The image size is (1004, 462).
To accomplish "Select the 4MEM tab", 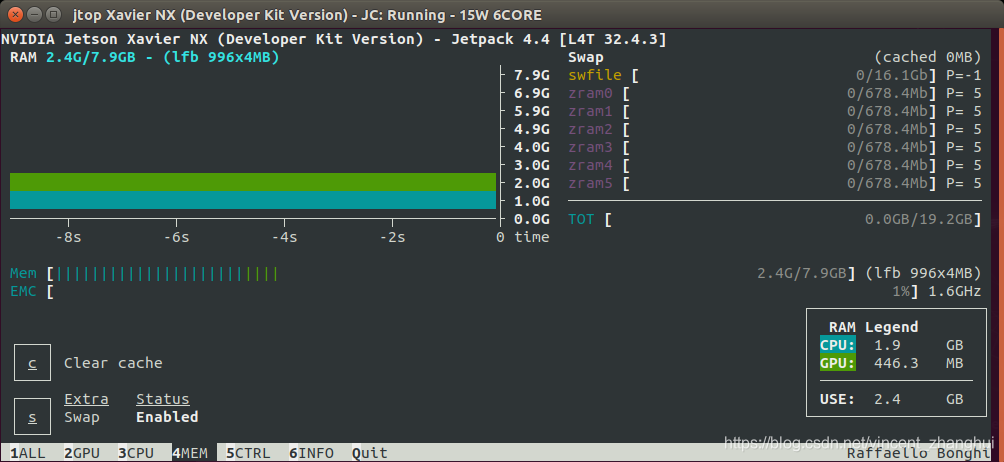I will 190,453.
